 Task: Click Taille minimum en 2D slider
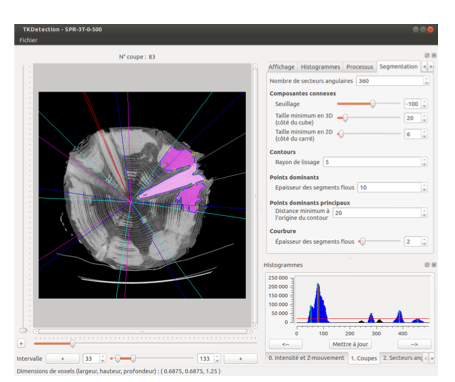point(368,134)
